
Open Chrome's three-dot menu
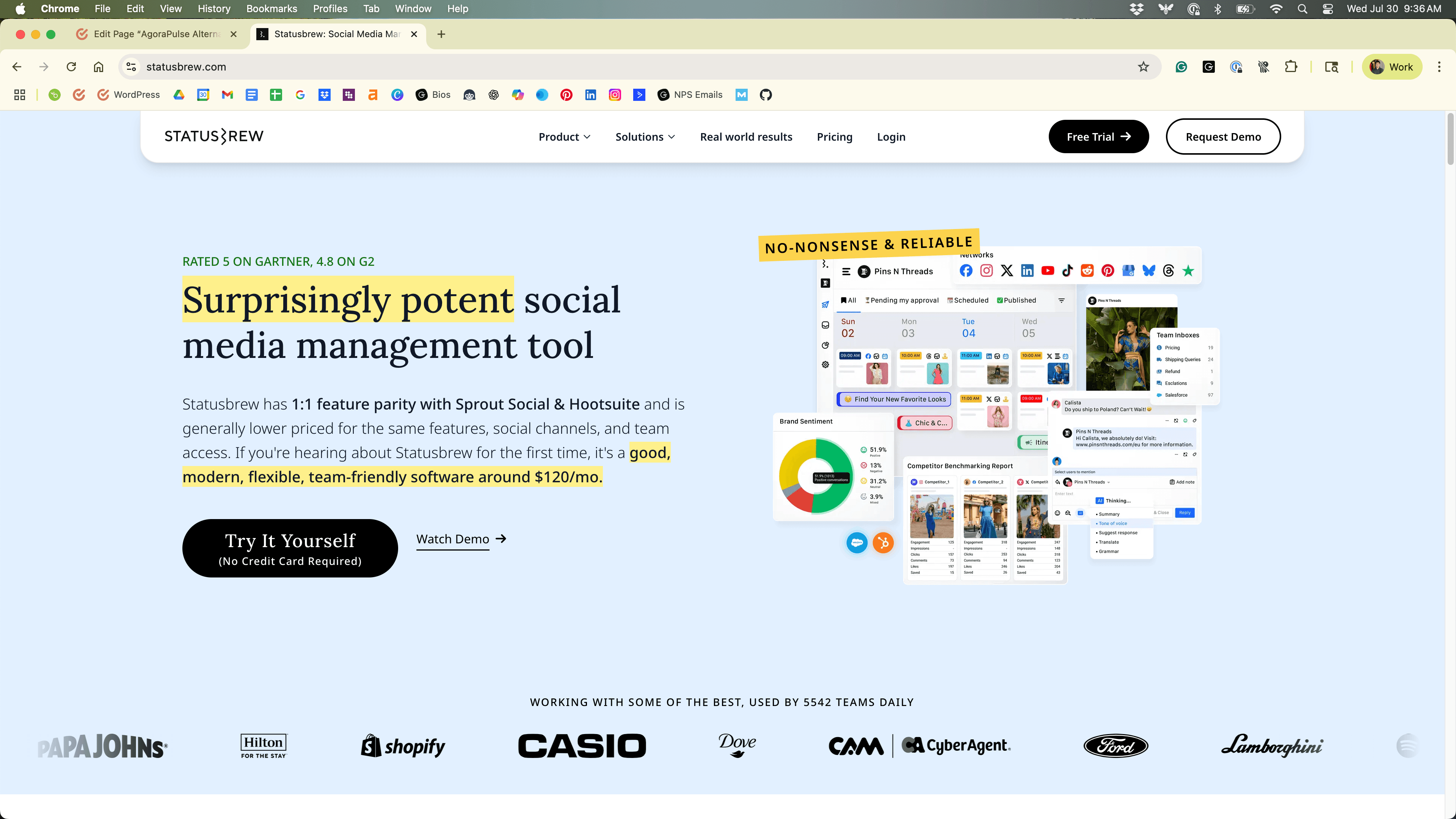coord(1439,67)
